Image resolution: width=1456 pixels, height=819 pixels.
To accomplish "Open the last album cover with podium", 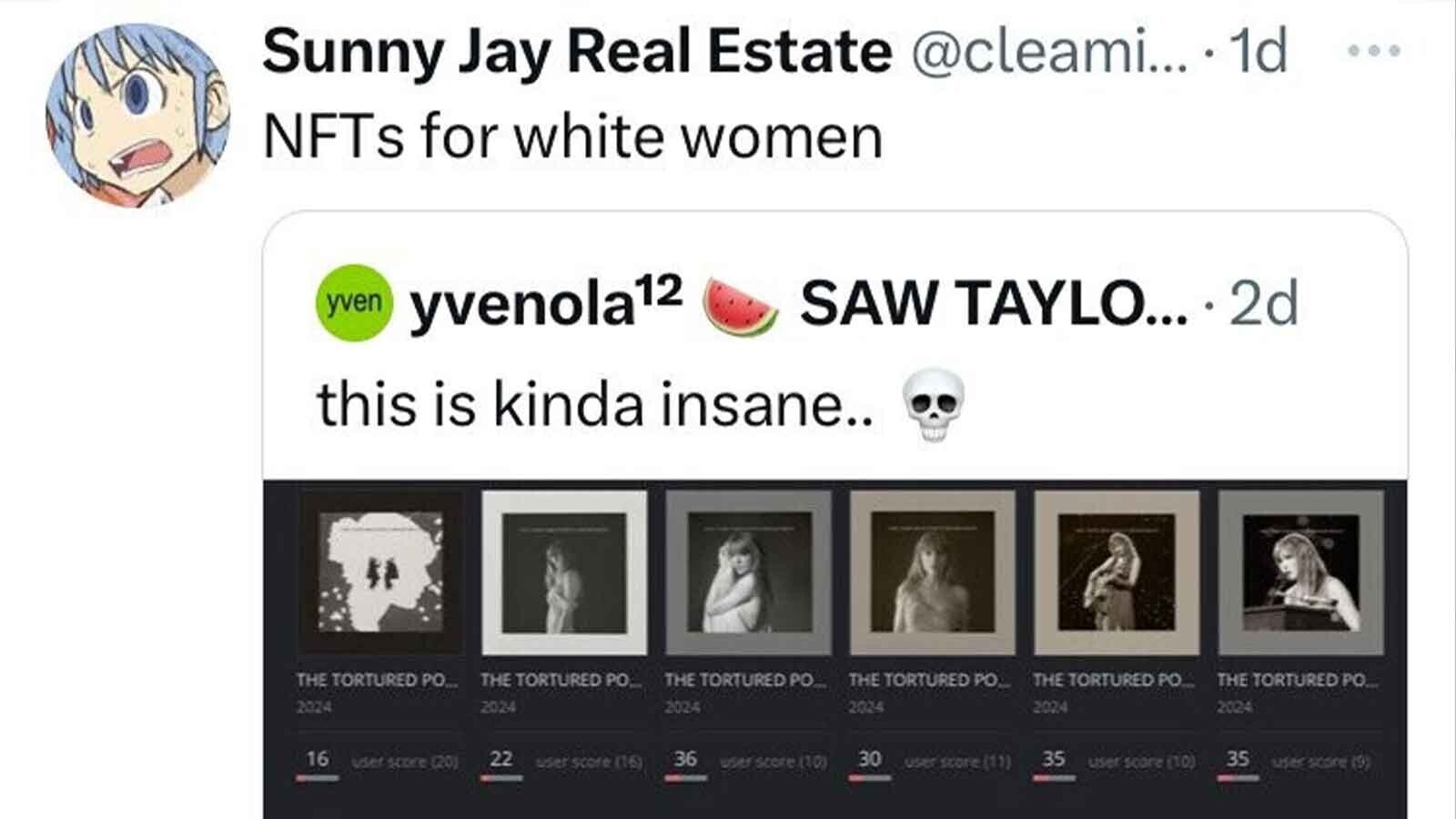I will click(x=1300, y=572).
